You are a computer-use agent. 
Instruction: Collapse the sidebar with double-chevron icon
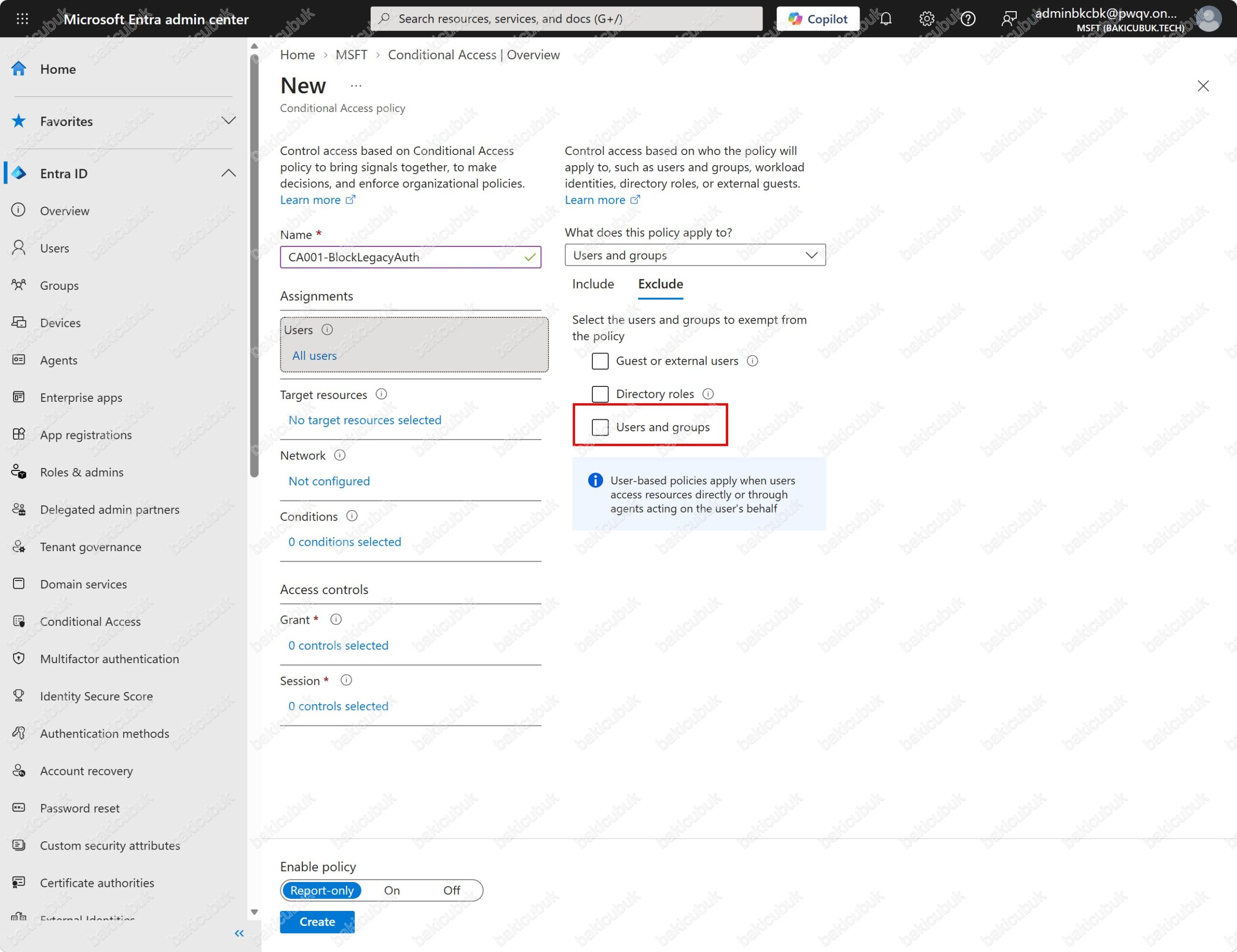click(x=239, y=933)
